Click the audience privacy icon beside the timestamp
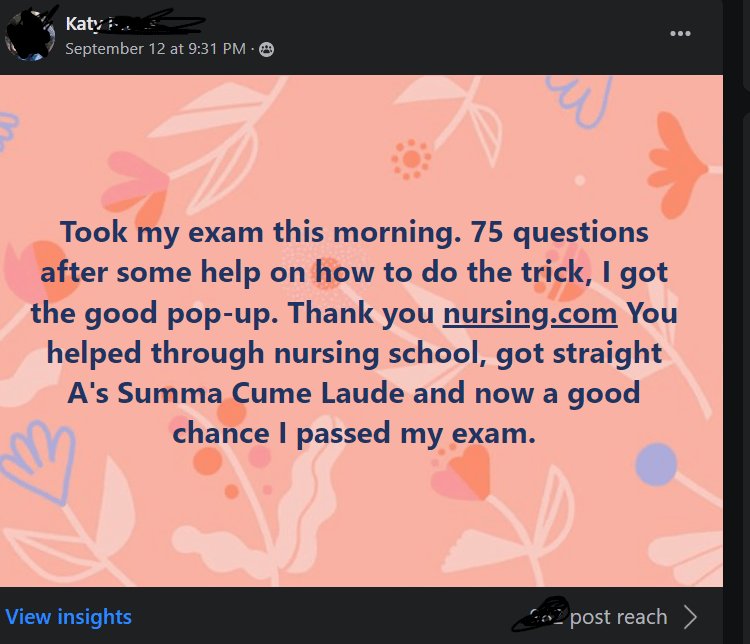750x644 pixels. pyautogui.click(x=266, y=49)
